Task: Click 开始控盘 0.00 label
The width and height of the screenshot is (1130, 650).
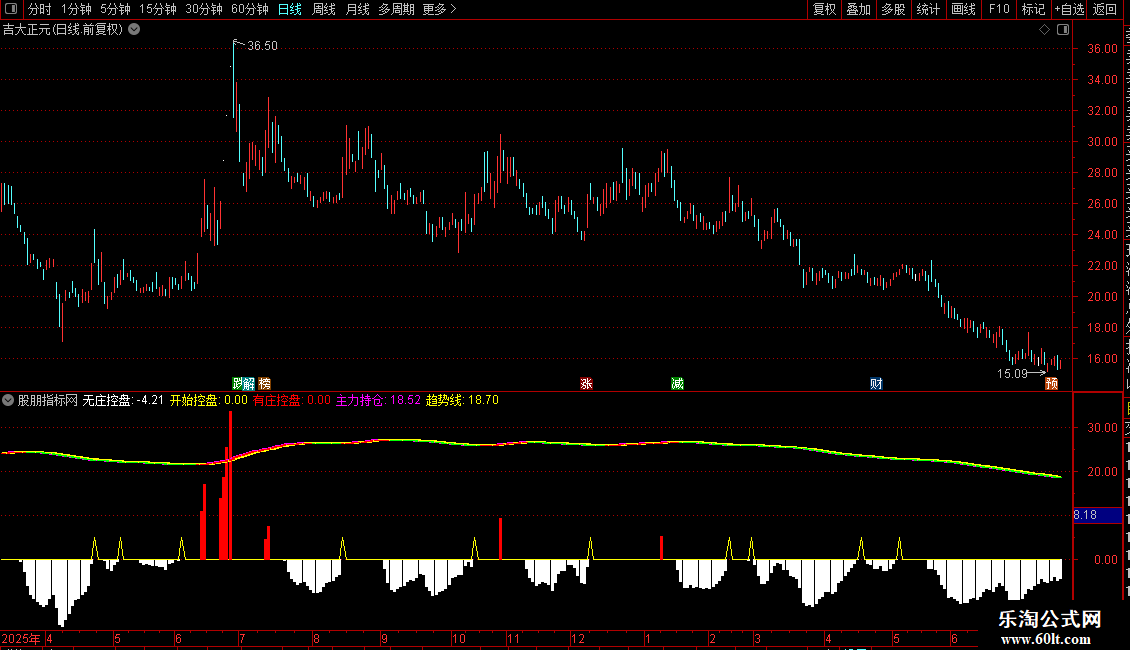Action: 209,400
